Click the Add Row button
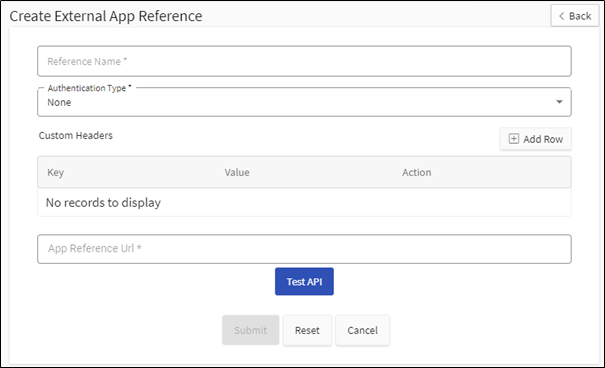 [x=536, y=139]
